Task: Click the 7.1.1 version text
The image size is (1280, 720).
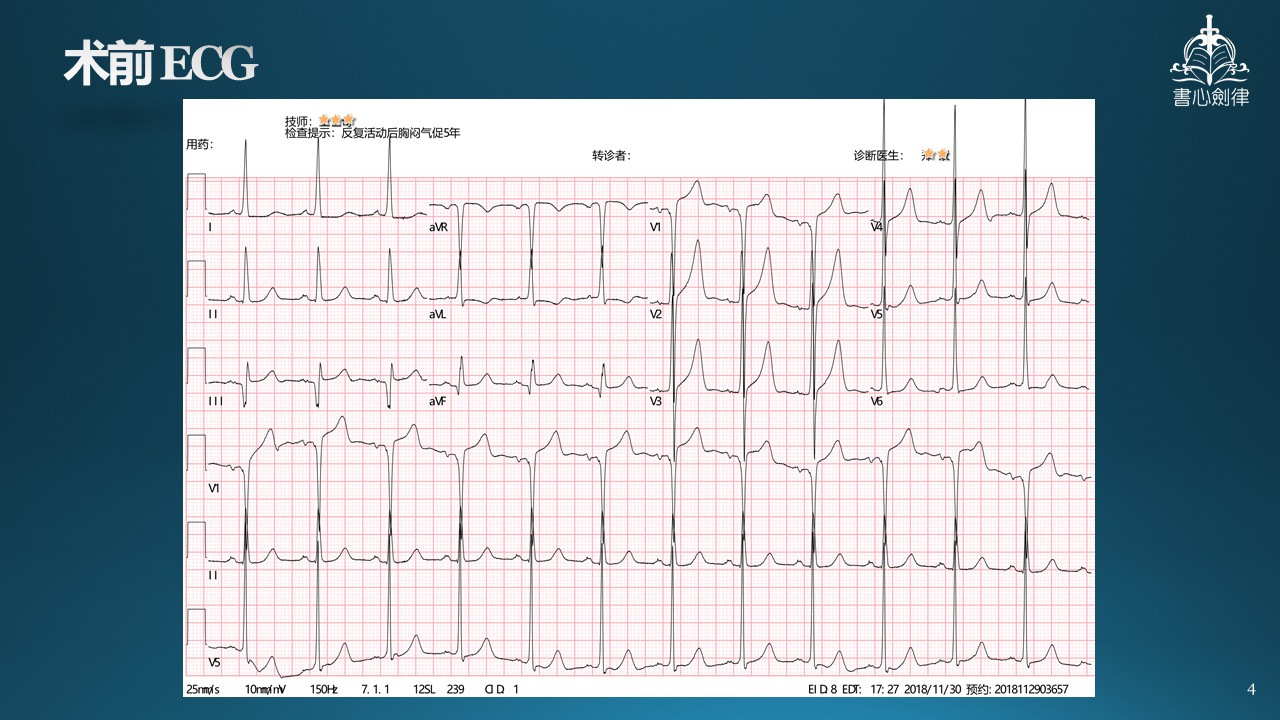Action: (x=374, y=689)
